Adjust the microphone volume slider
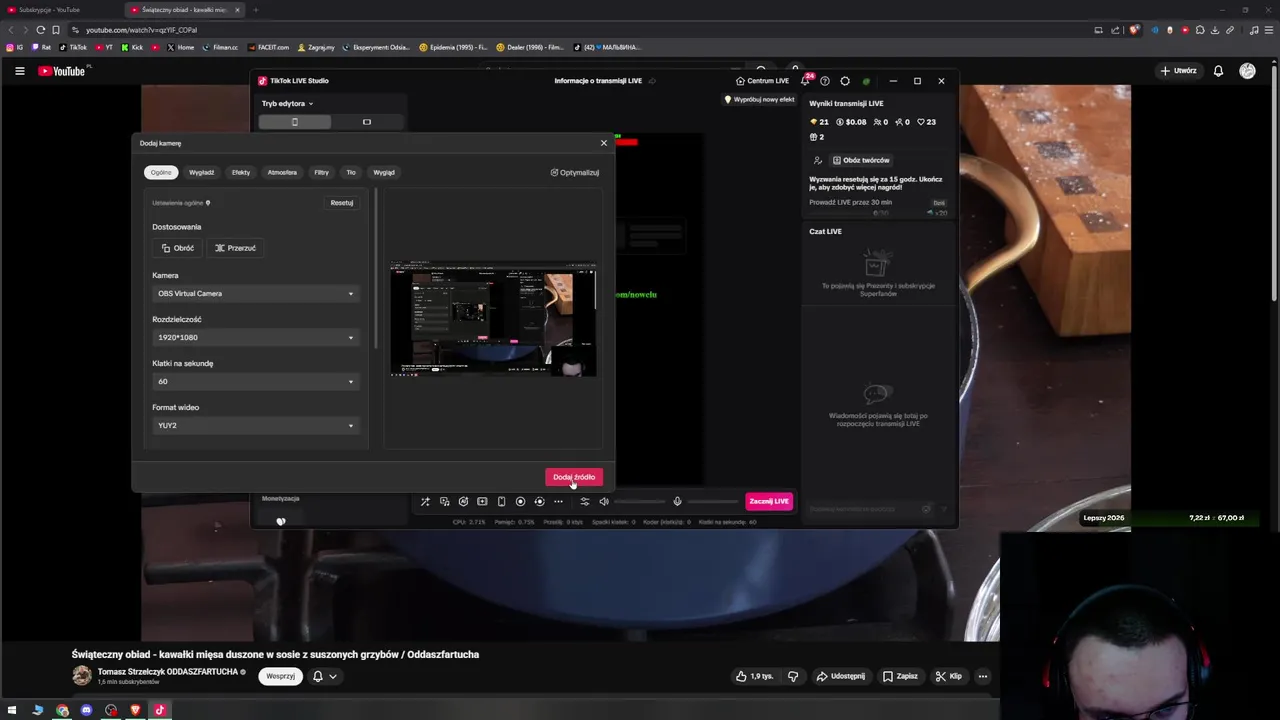The width and height of the screenshot is (1280, 720). 712,501
